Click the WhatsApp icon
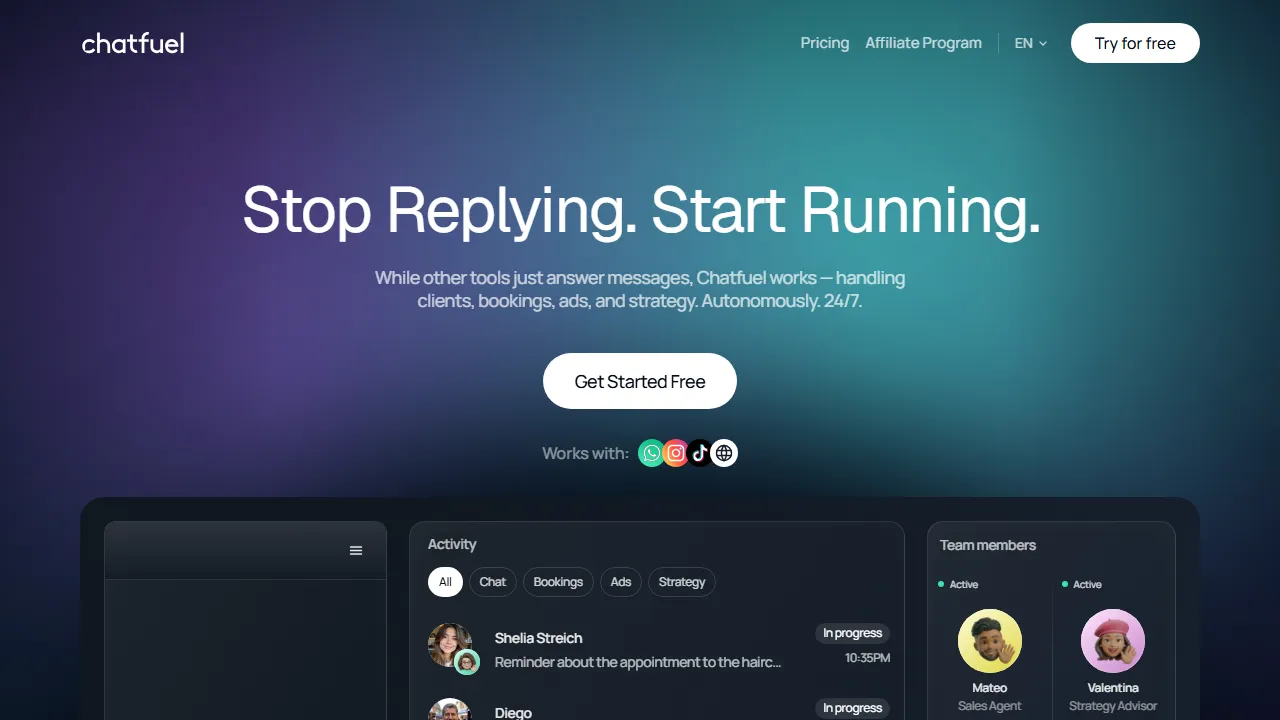 [652, 453]
